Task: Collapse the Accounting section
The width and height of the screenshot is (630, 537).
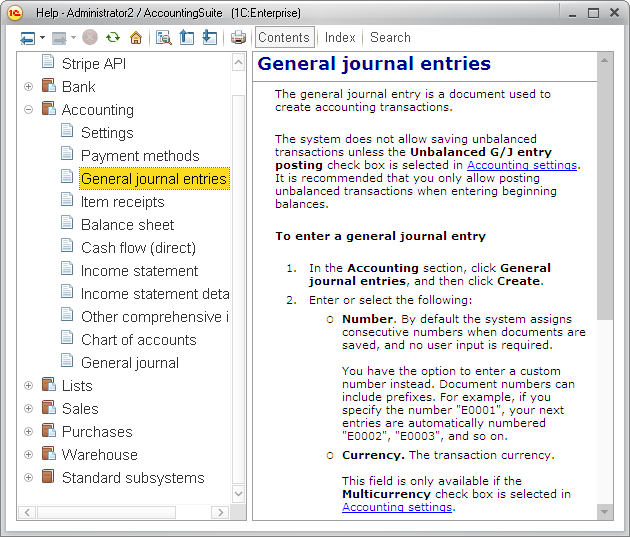Action: pos(29,109)
